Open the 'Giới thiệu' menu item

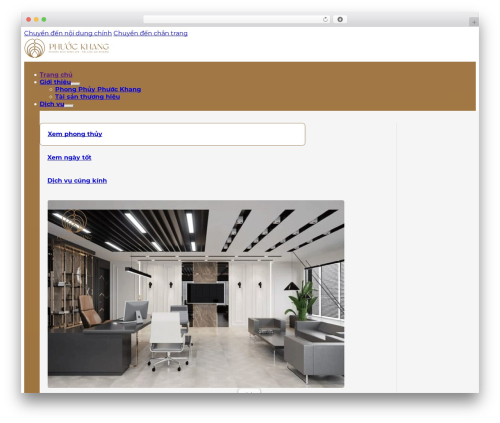tap(55, 82)
